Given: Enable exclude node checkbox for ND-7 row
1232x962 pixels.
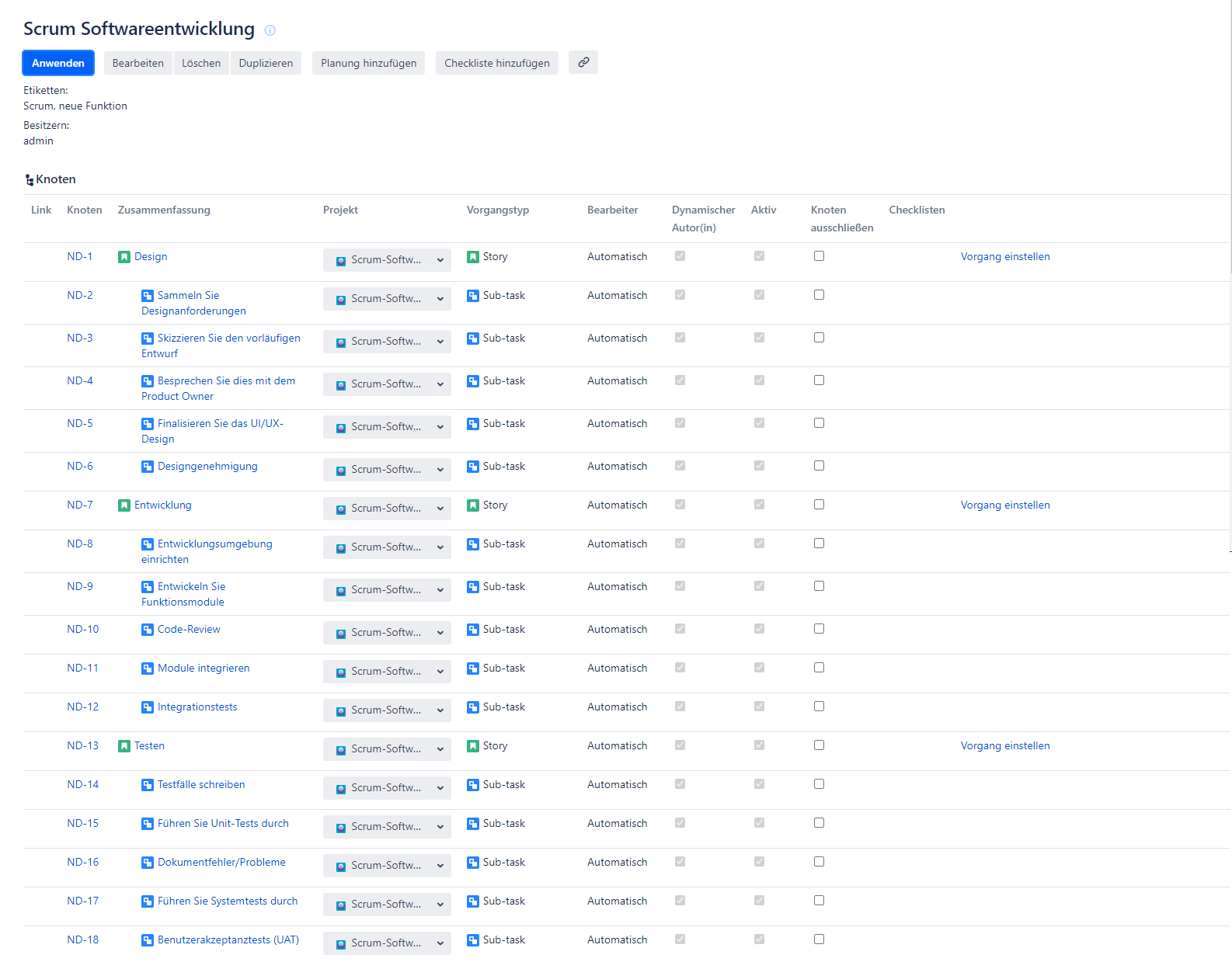Looking at the screenshot, I should click(819, 505).
